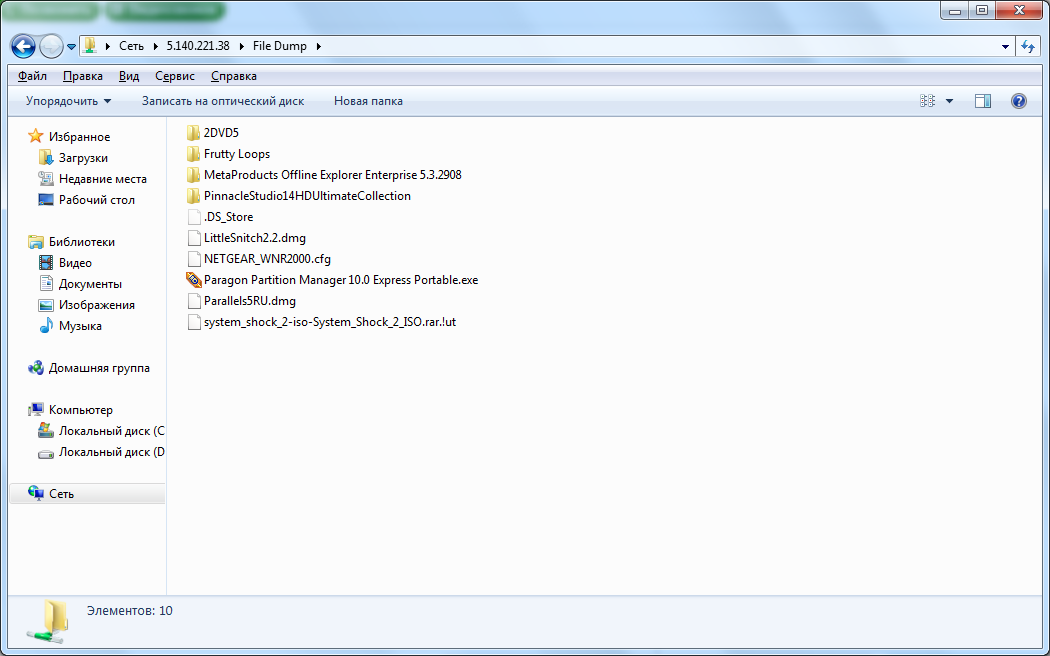Open the Сервис menu

[x=174, y=76]
